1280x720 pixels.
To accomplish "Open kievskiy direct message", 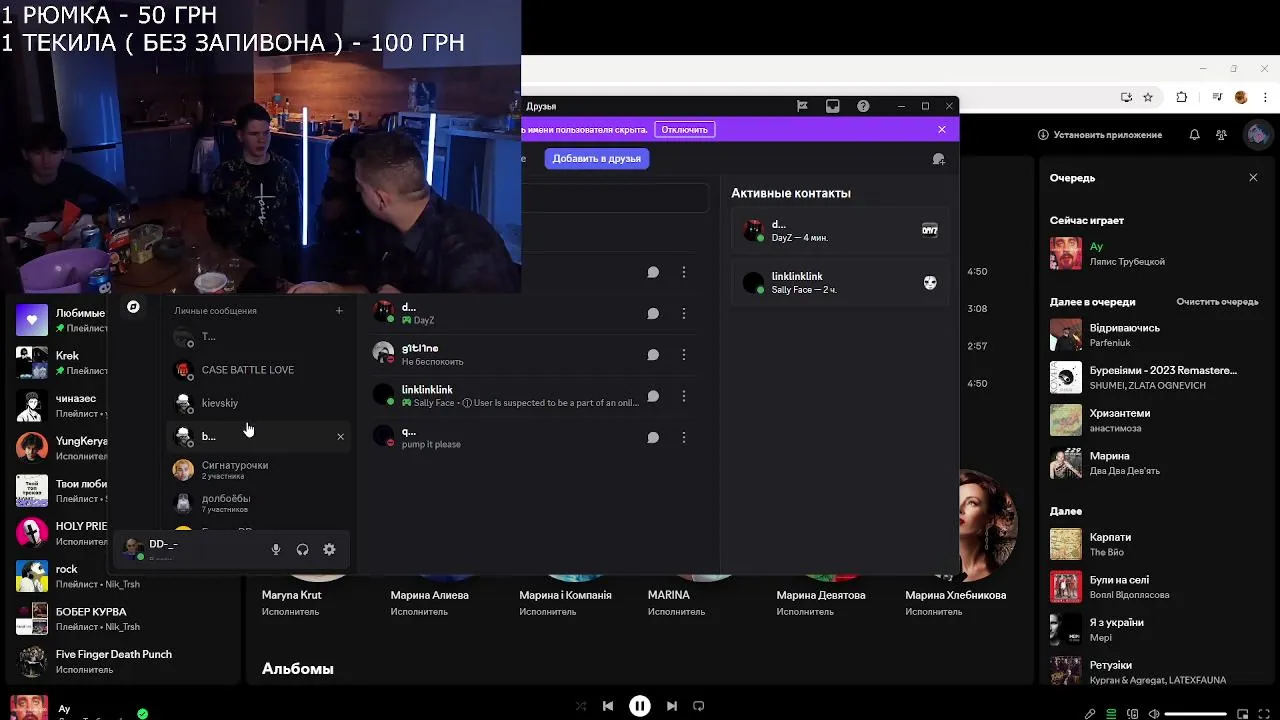I will point(257,403).
